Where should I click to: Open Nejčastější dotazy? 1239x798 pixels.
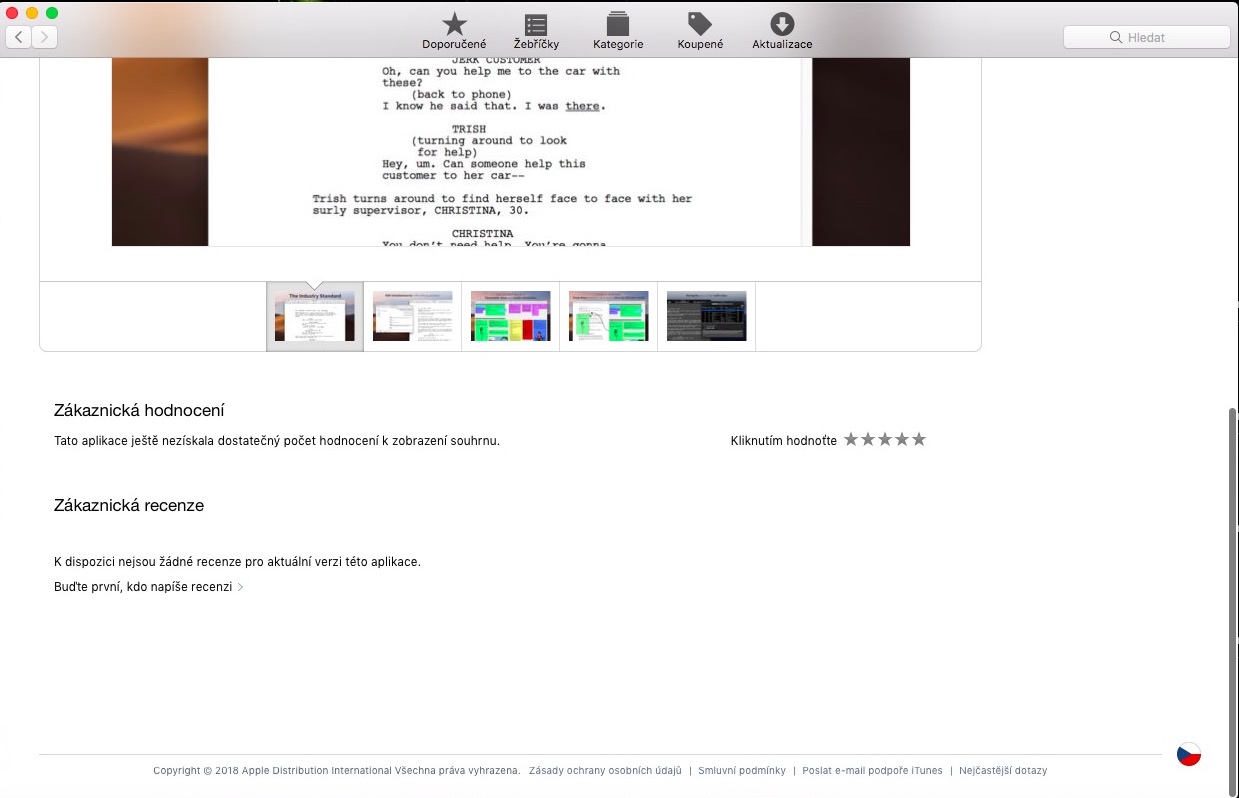1002,770
